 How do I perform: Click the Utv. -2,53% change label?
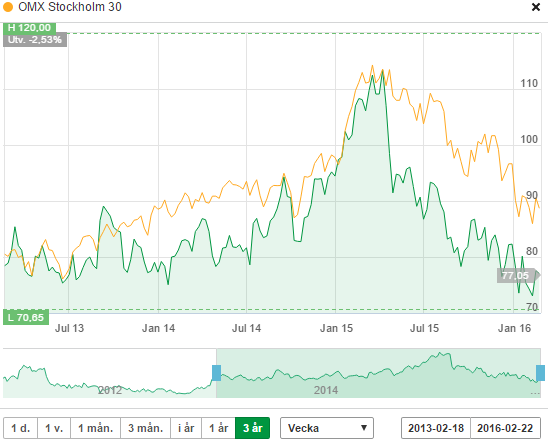pos(35,40)
